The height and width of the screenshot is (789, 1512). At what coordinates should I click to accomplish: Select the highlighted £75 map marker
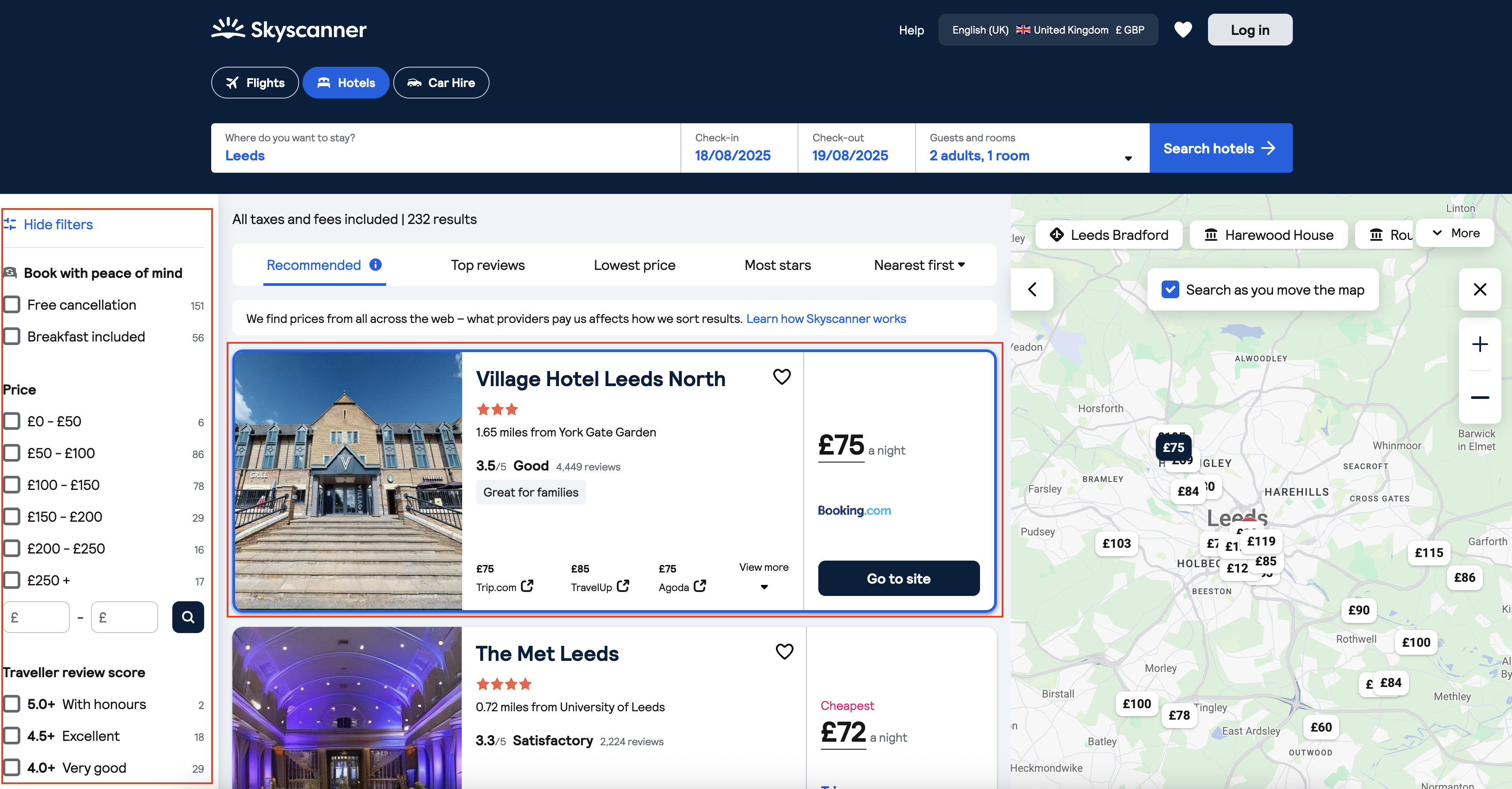pos(1174,448)
